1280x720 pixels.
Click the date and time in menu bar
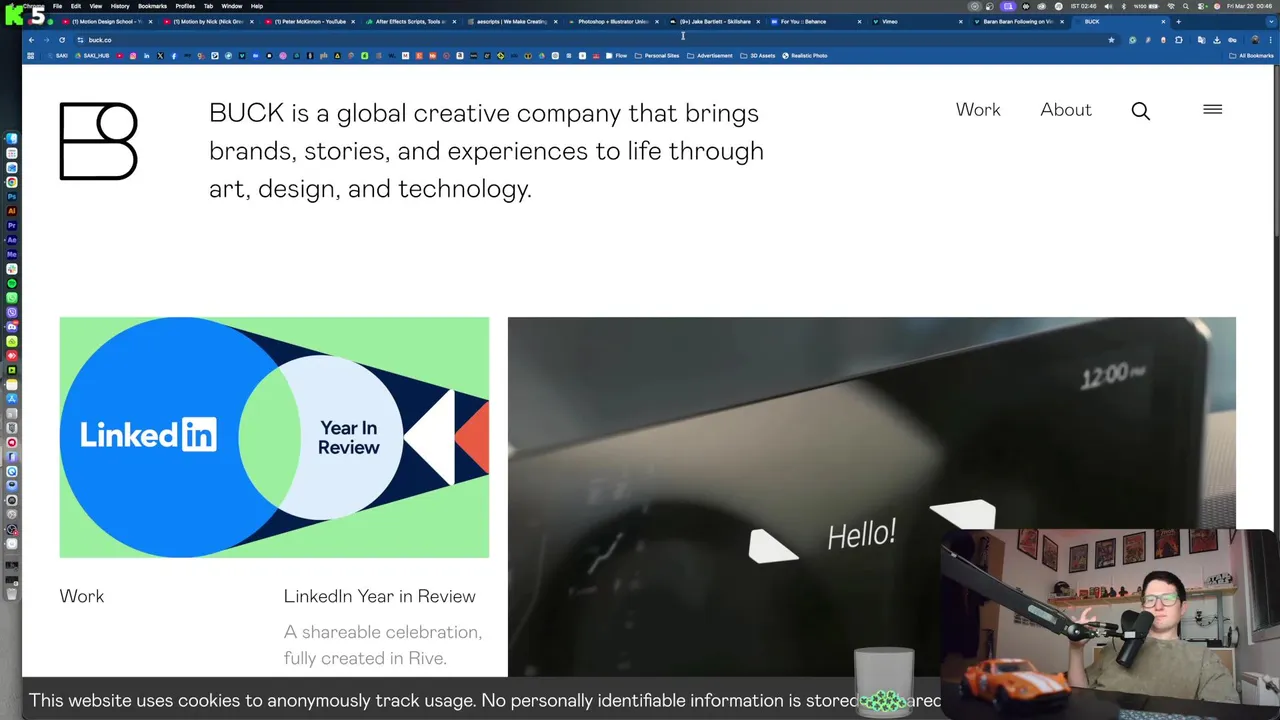(1249, 6)
